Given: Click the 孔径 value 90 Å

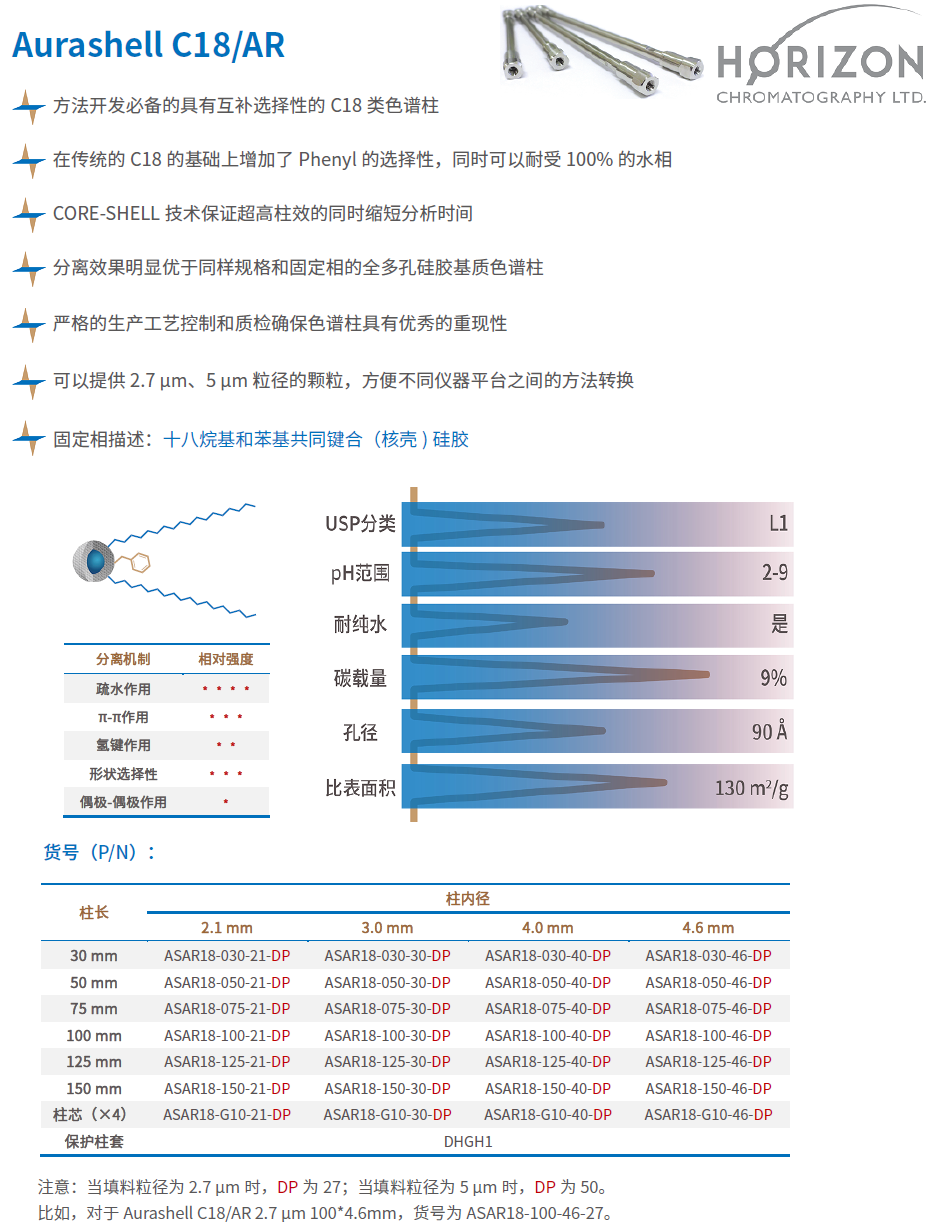Looking at the screenshot, I should [770, 731].
